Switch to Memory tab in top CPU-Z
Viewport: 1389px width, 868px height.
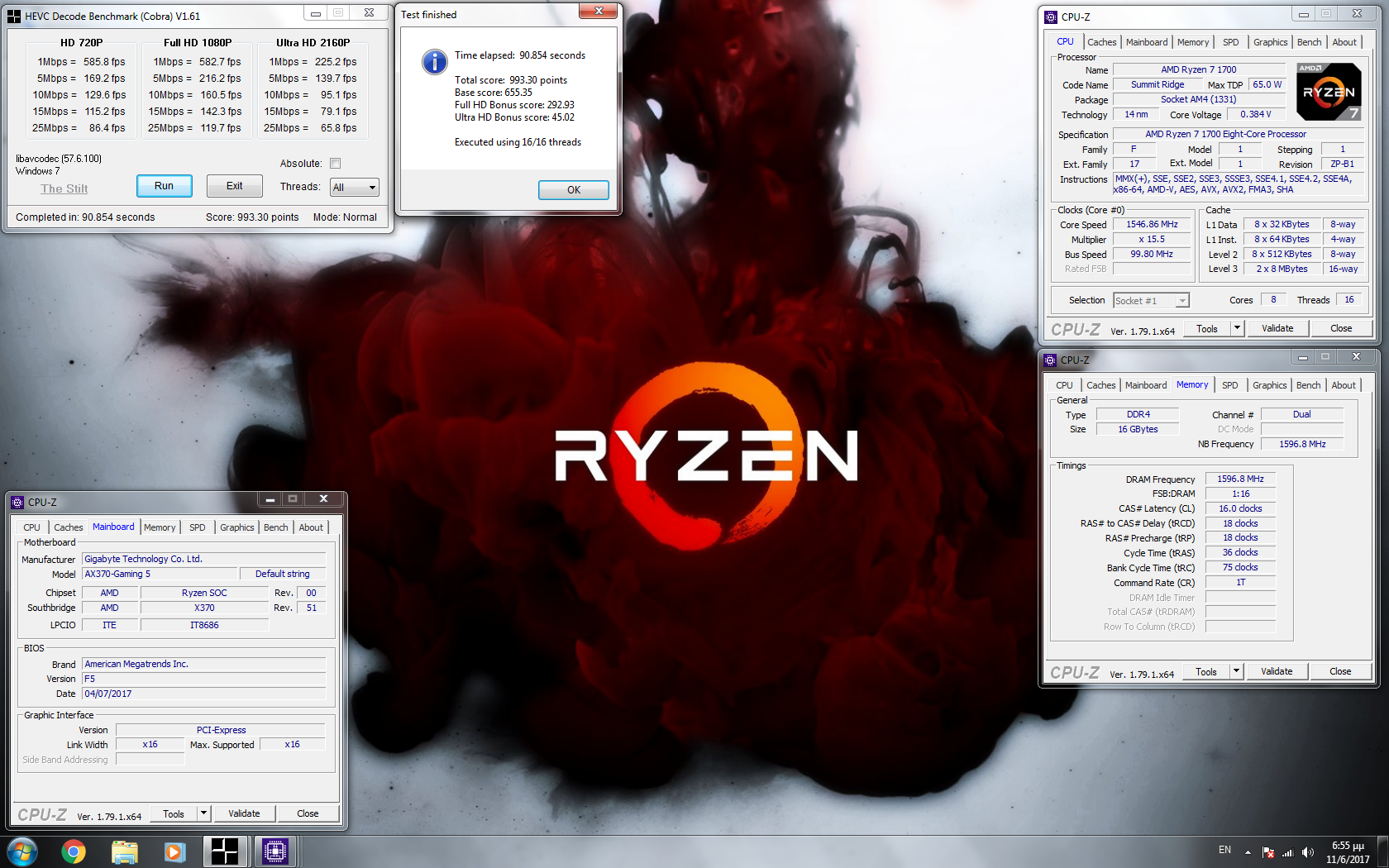coord(1193,42)
